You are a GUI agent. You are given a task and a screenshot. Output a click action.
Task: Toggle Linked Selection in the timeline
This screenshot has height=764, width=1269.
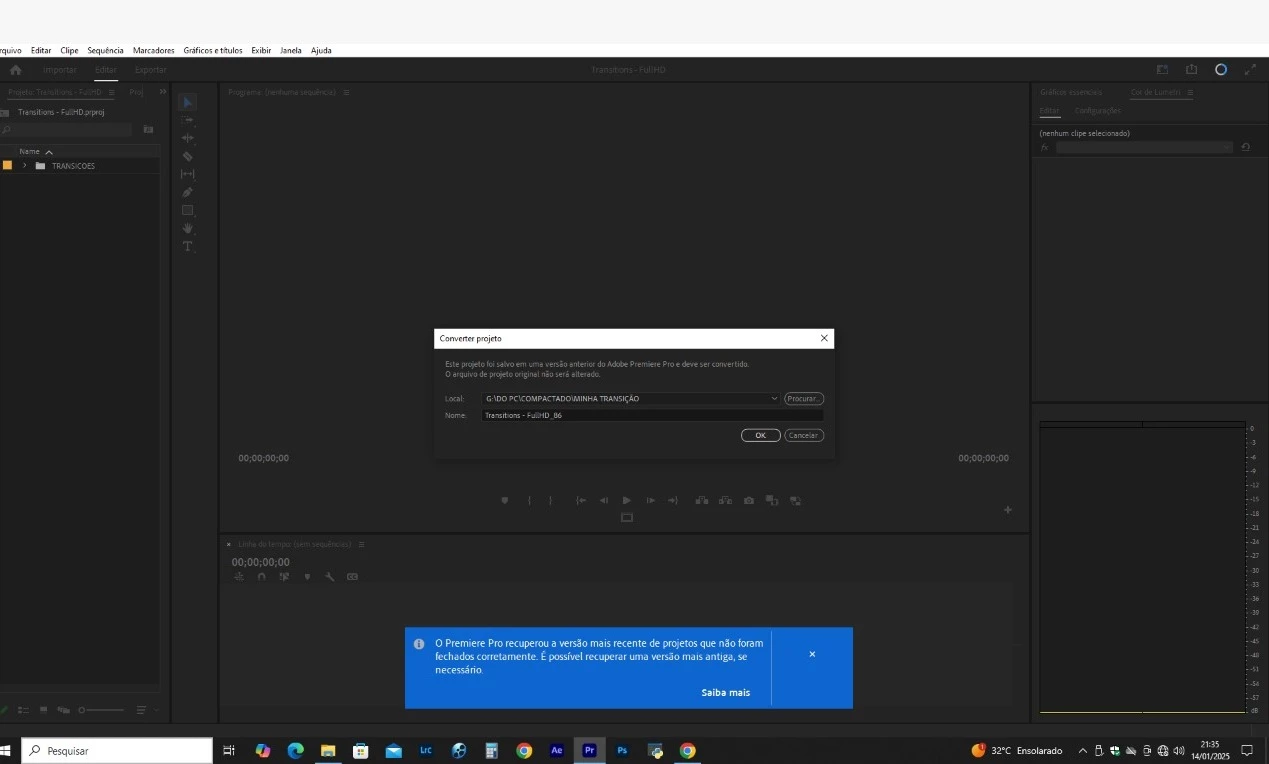tap(284, 577)
